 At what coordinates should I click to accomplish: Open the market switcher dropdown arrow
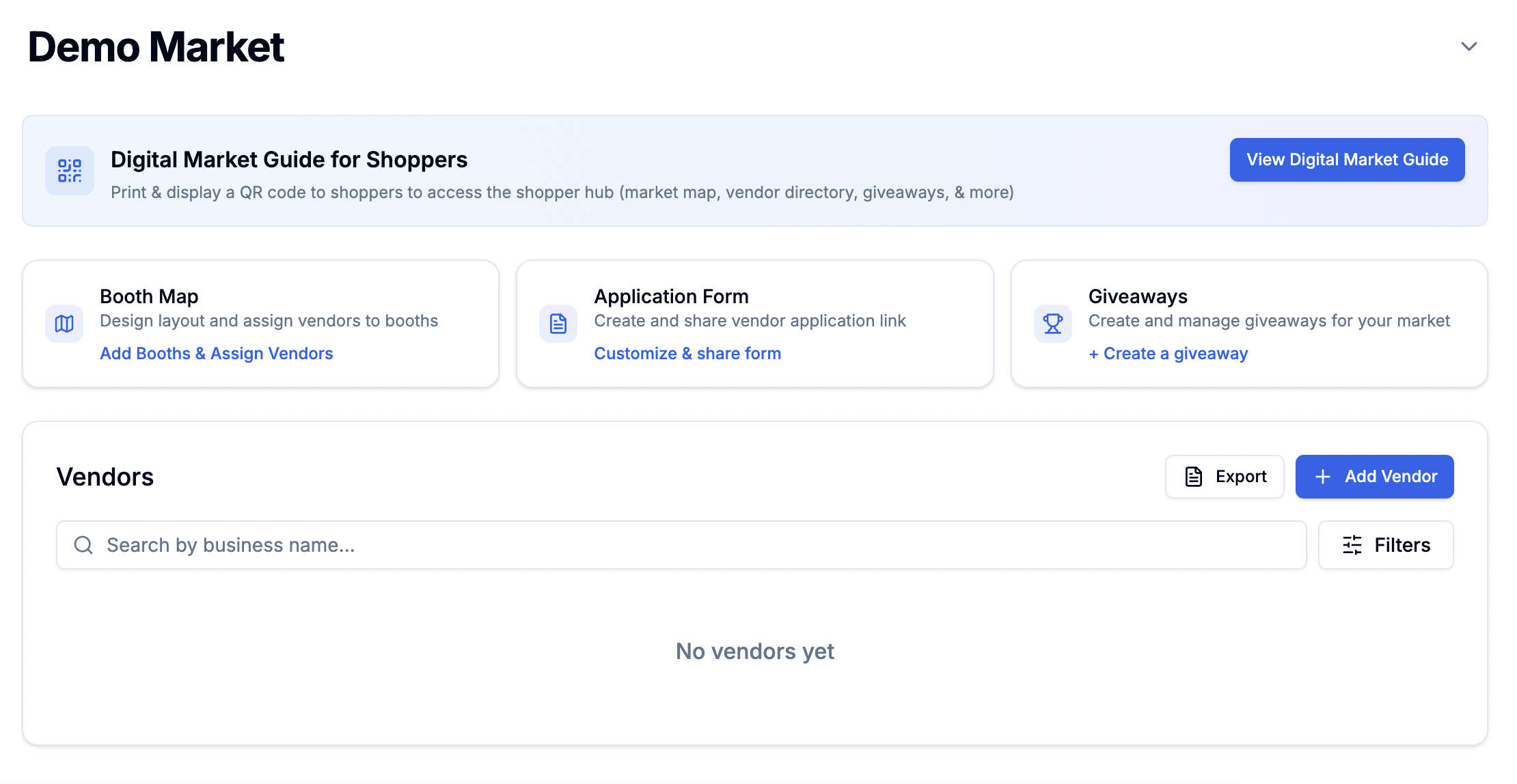[x=1468, y=46]
